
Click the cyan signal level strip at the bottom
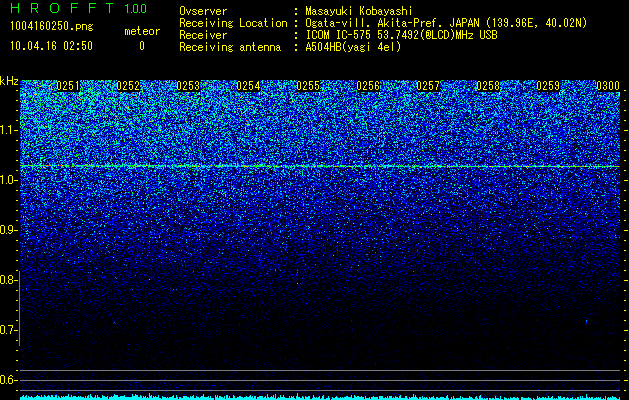pyautogui.click(x=320, y=397)
